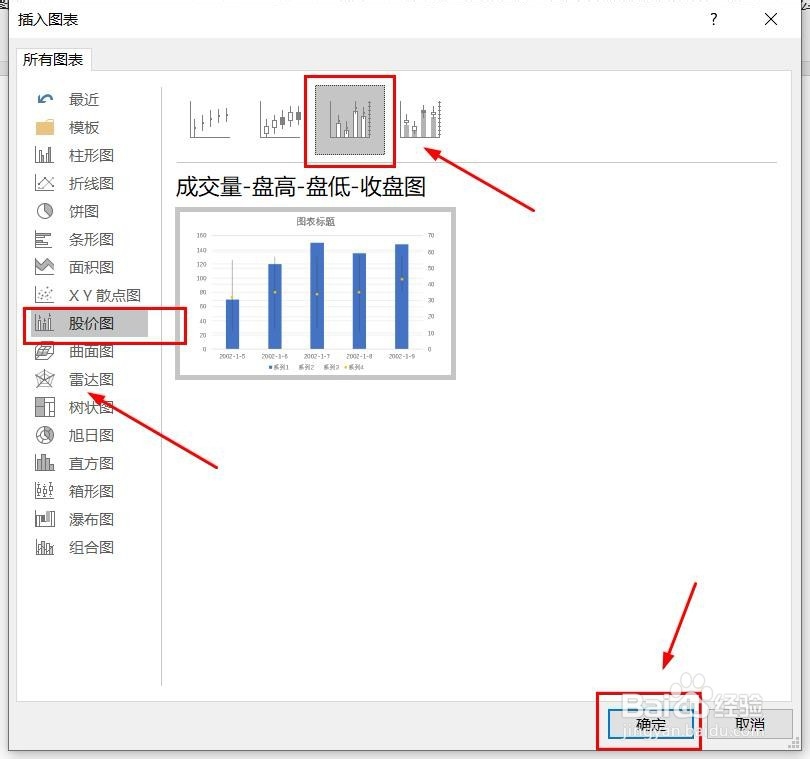This screenshot has width=810, height=759.
Task: Choose 柱形图 text in chart list
Action: click(91, 155)
